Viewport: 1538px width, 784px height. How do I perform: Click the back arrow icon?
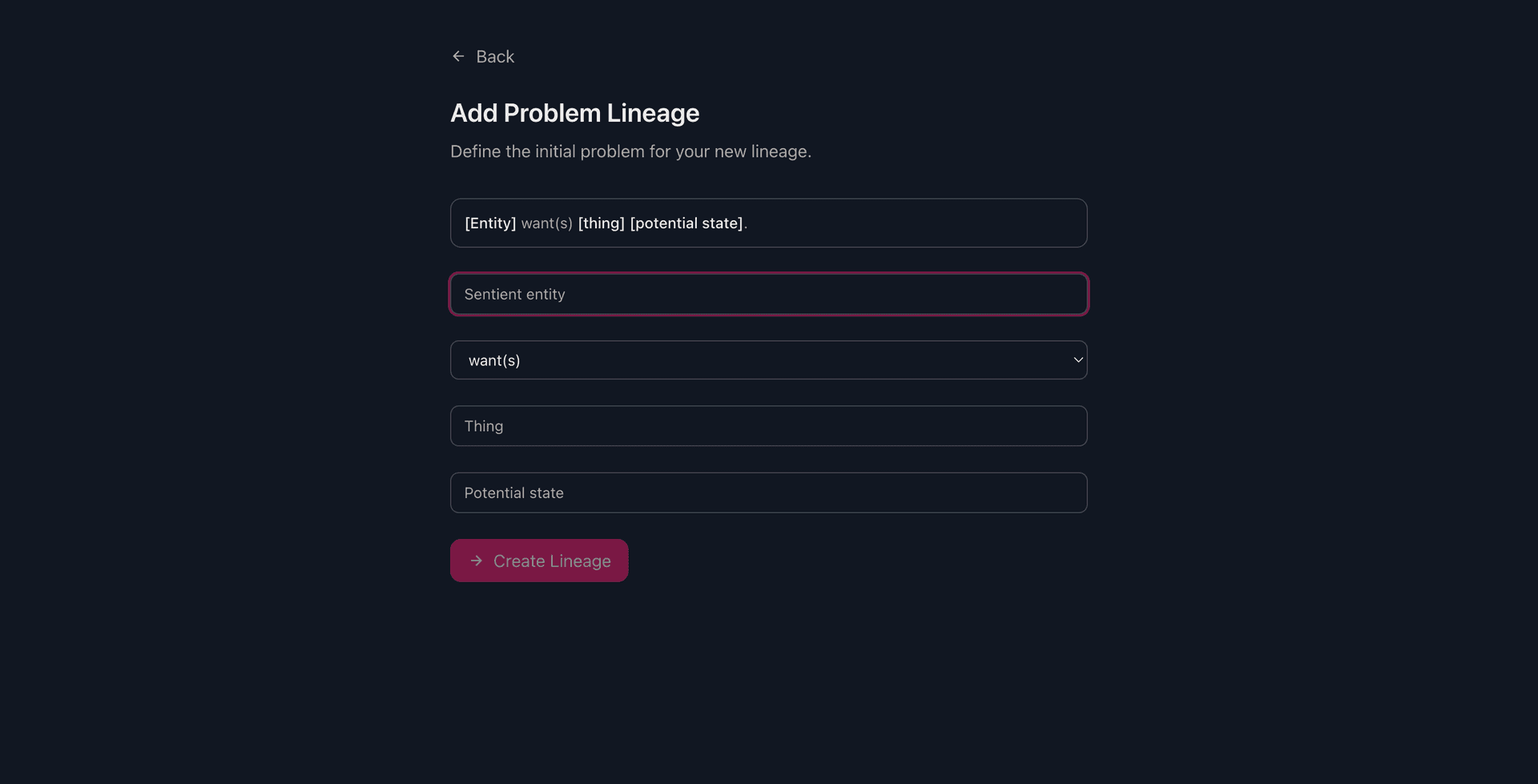click(x=457, y=56)
